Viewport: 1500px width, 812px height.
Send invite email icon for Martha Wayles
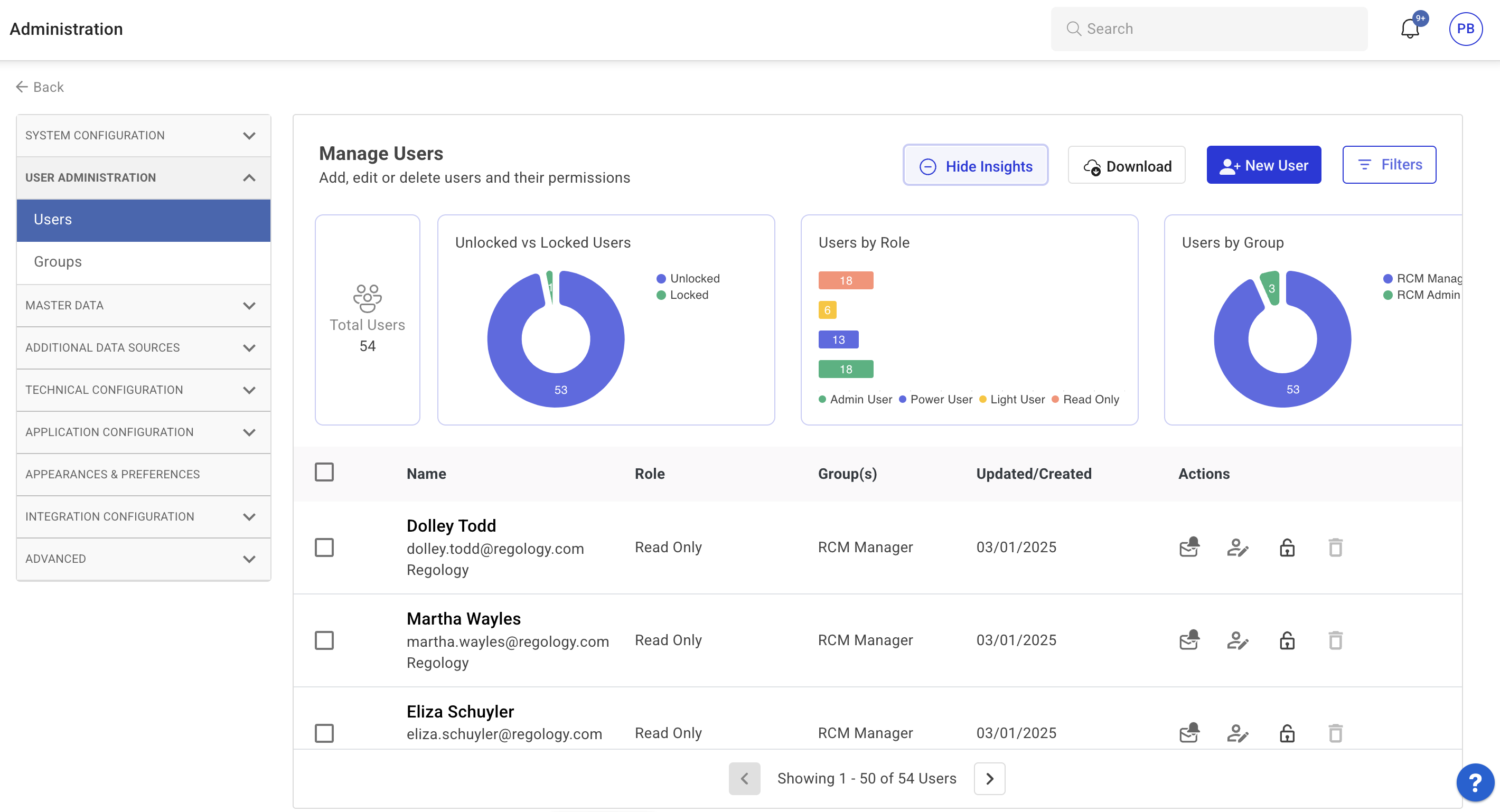click(1189, 640)
